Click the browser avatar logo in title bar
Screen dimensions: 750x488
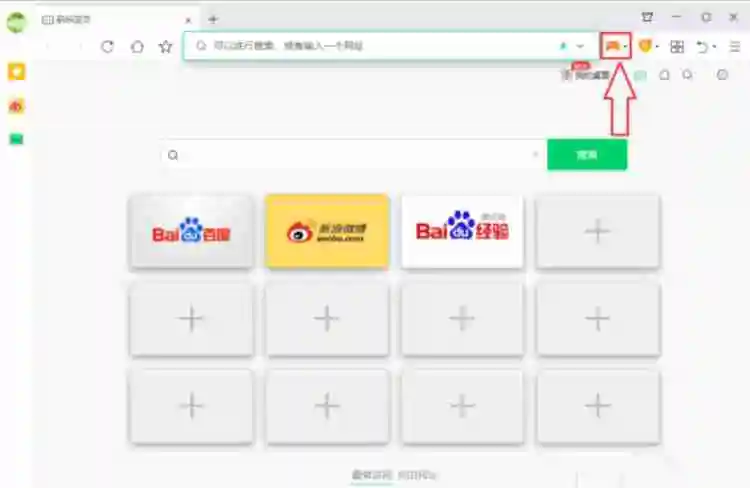pyautogui.click(x=16, y=22)
